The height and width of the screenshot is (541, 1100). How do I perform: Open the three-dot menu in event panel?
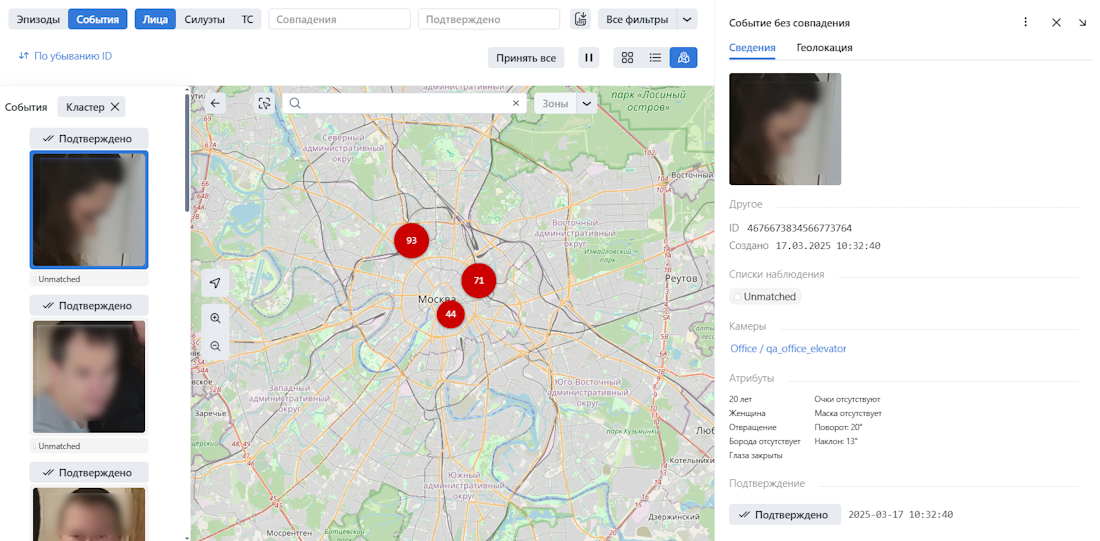point(1025,22)
